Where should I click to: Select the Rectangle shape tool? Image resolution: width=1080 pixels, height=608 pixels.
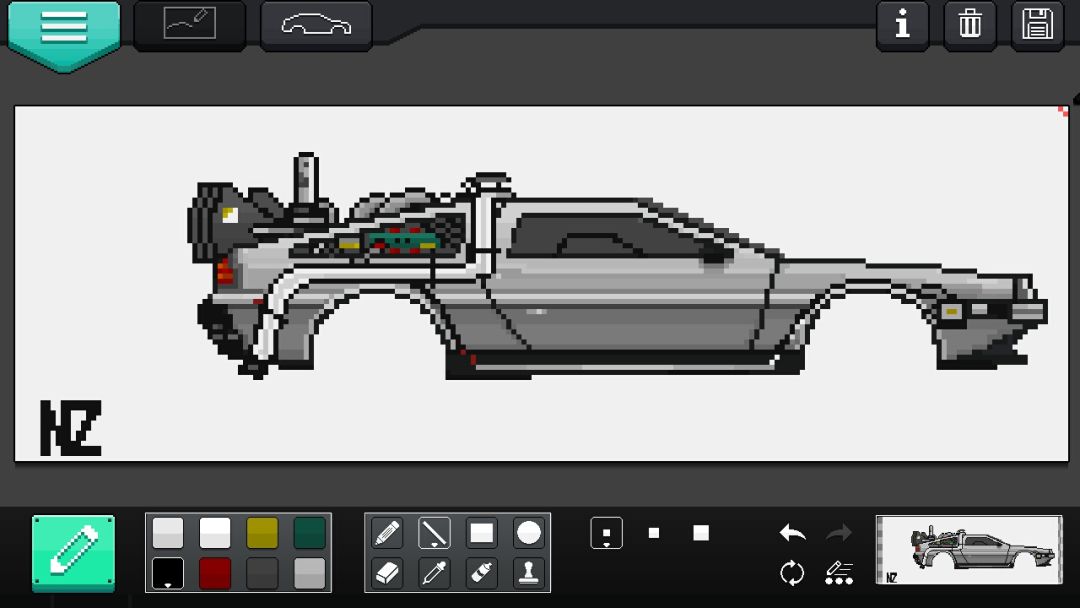[x=481, y=533]
